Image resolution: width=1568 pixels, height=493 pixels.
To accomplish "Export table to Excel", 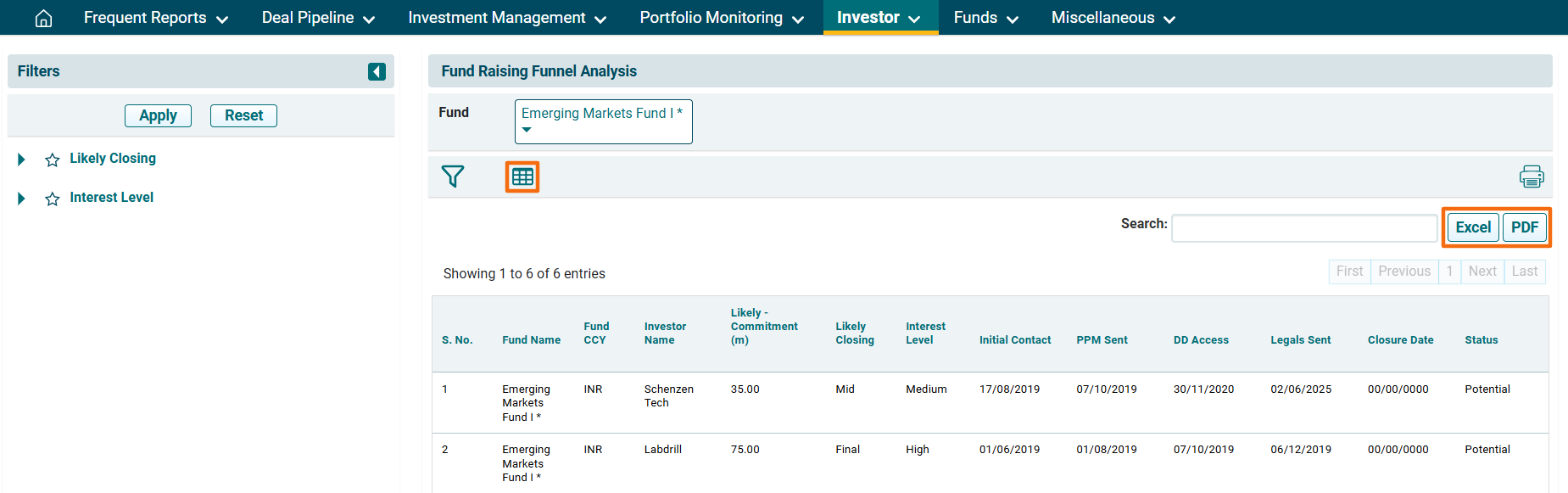I will 1473,227.
